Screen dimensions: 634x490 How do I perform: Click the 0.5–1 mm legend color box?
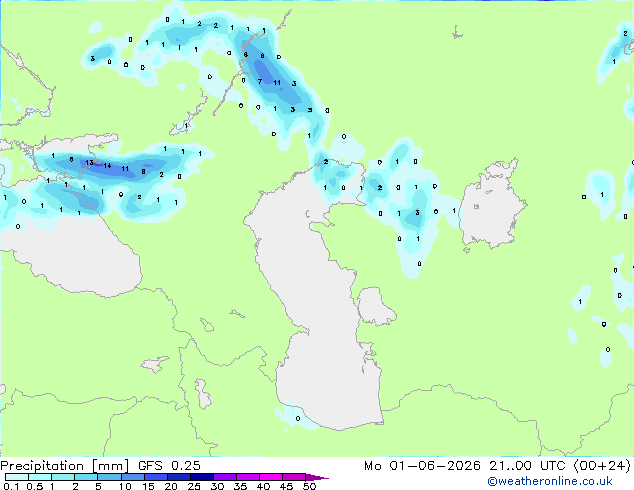click(x=40, y=477)
